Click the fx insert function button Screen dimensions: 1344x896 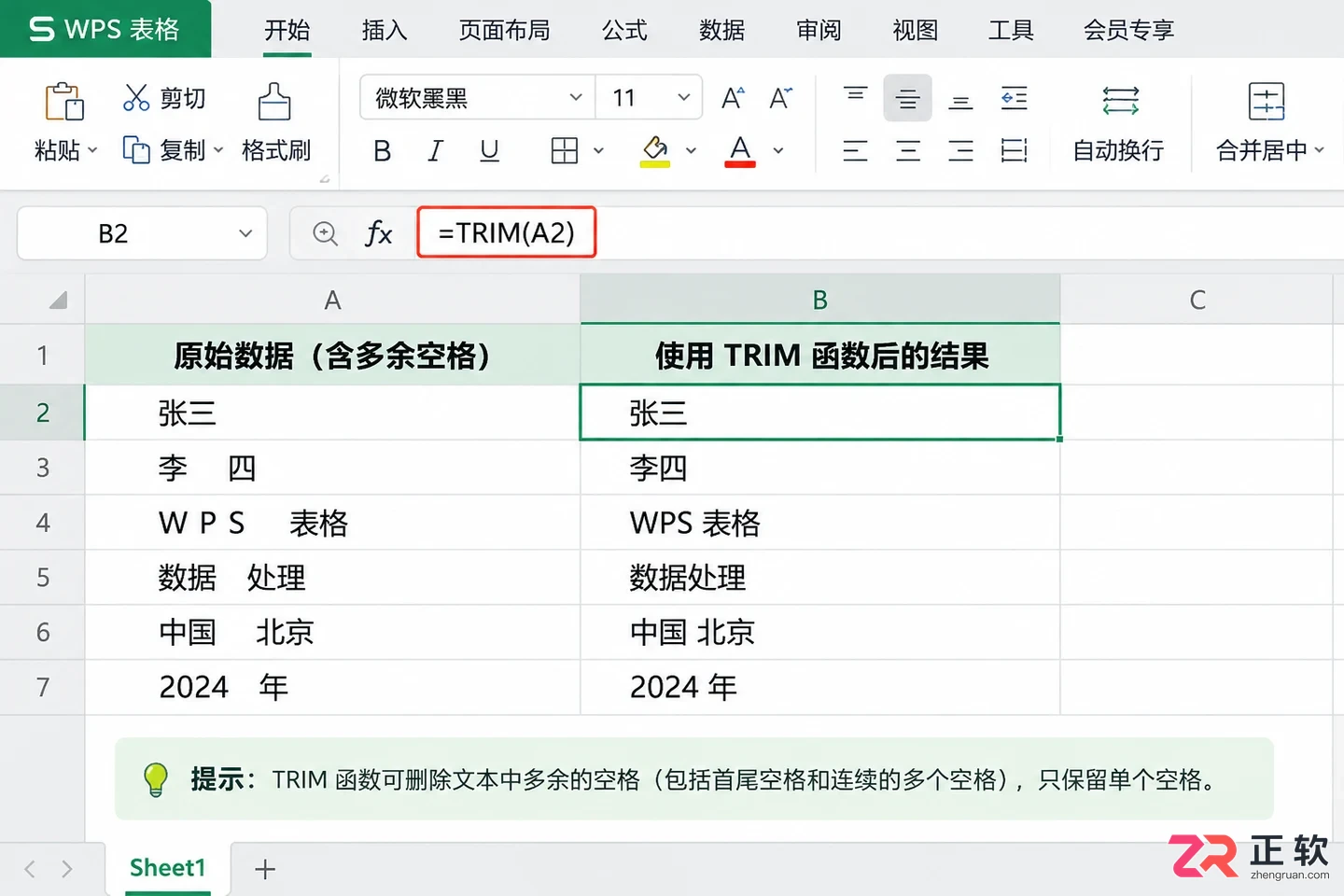pyautogui.click(x=378, y=233)
